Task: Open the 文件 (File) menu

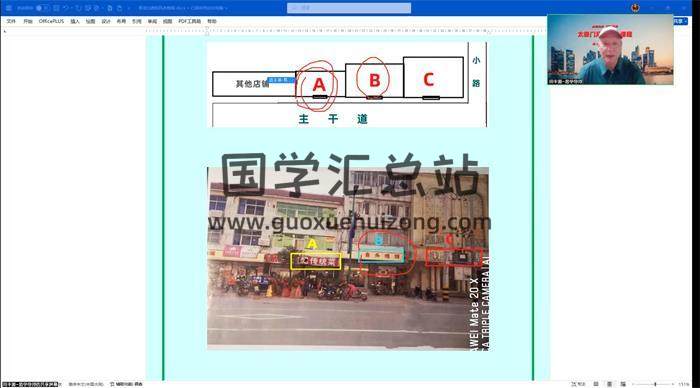Action: point(11,21)
